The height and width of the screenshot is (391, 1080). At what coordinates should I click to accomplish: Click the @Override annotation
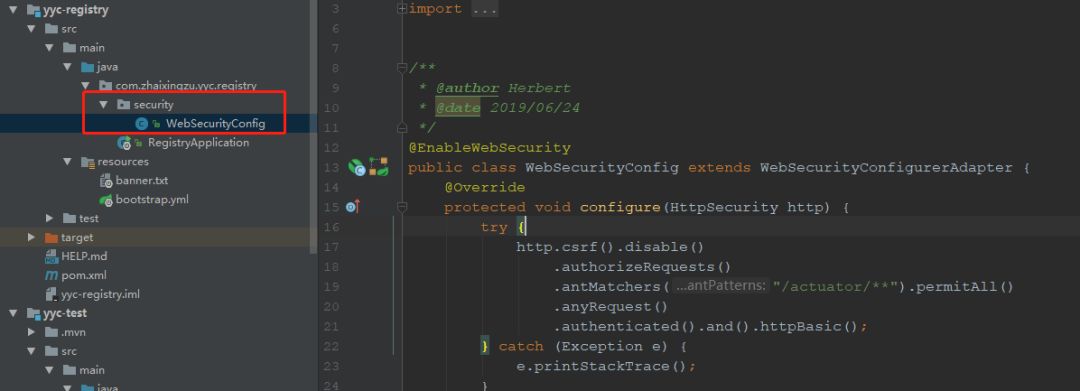pos(485,187)
